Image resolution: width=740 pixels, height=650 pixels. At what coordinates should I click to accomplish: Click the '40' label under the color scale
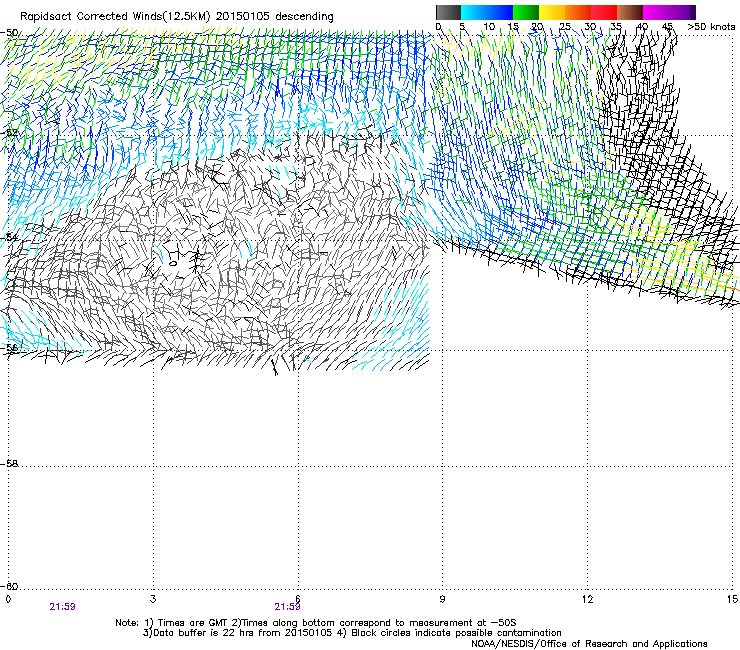pos(642,27)
